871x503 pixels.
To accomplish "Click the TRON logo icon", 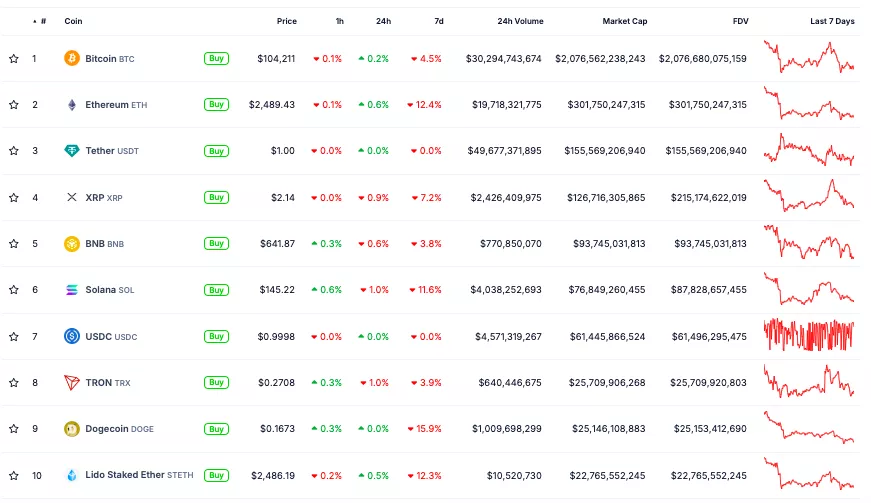I will pos(71,383).
